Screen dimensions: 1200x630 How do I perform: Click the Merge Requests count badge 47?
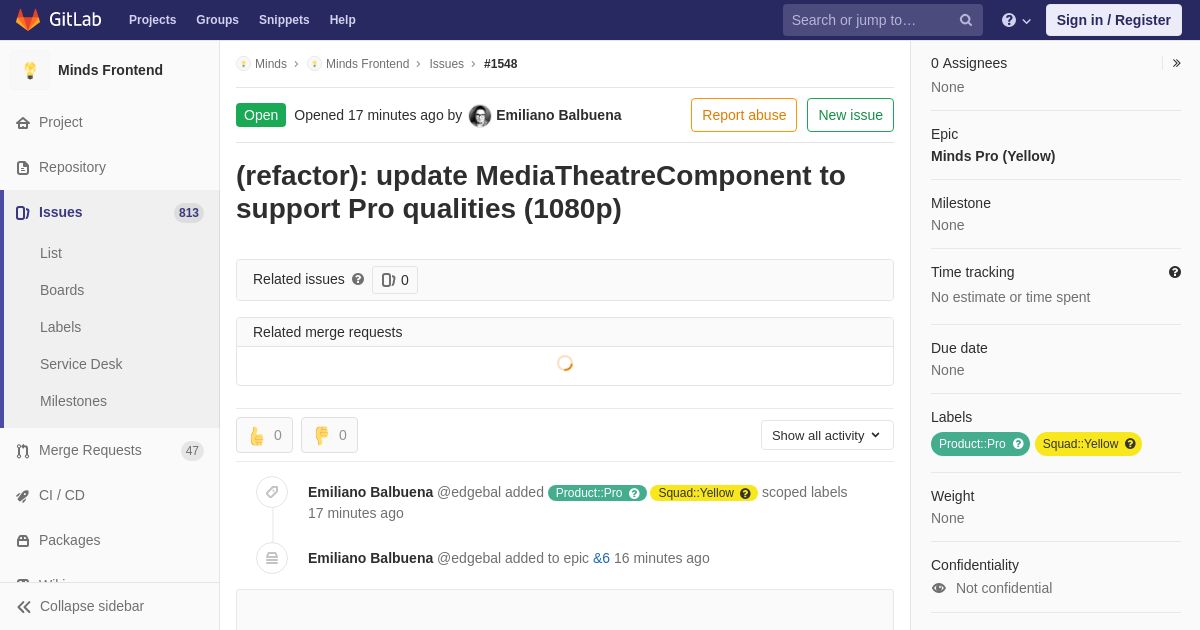[x=192, y=451]
